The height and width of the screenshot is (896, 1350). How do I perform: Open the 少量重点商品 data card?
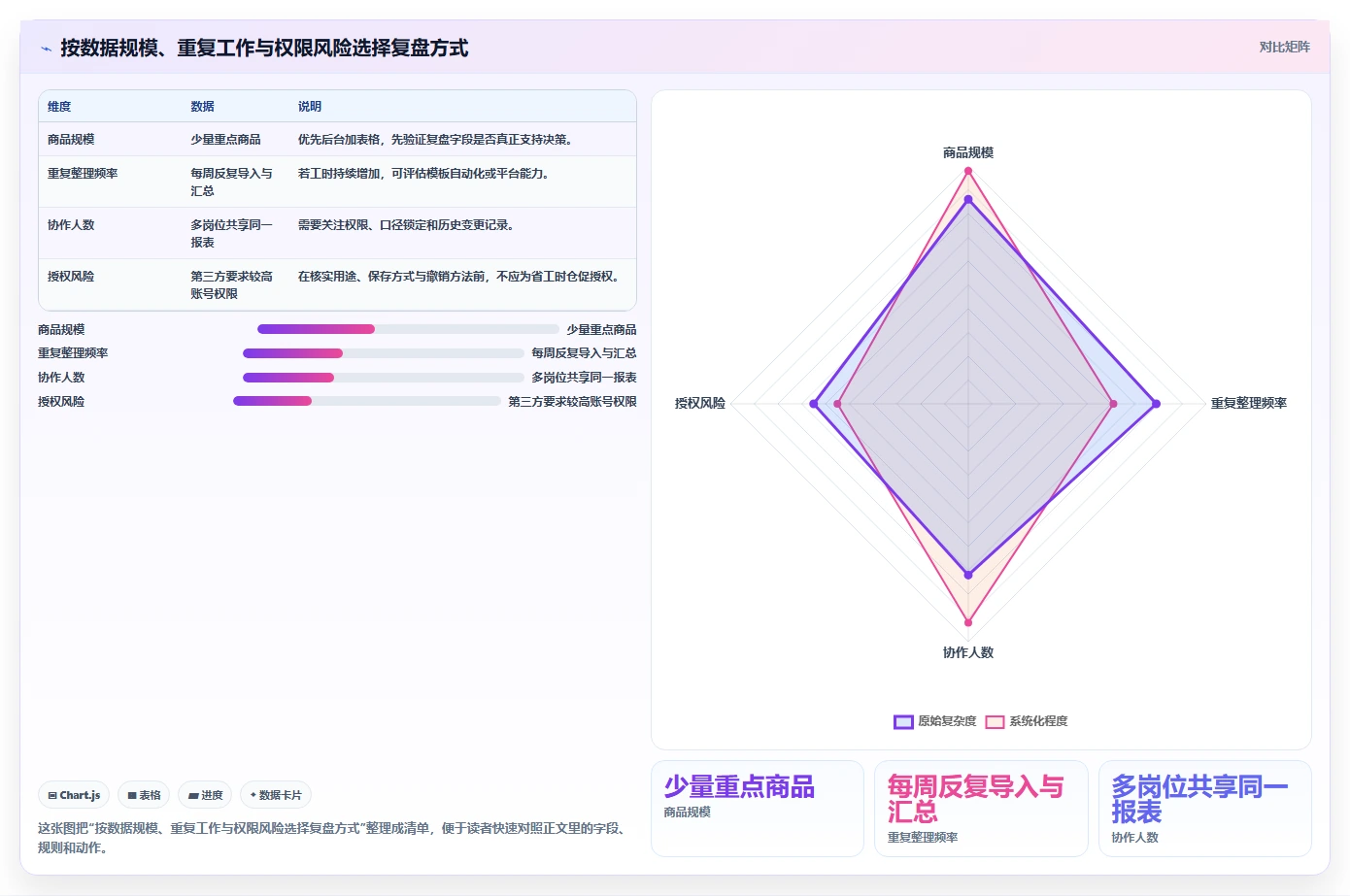tap(758, 809)
